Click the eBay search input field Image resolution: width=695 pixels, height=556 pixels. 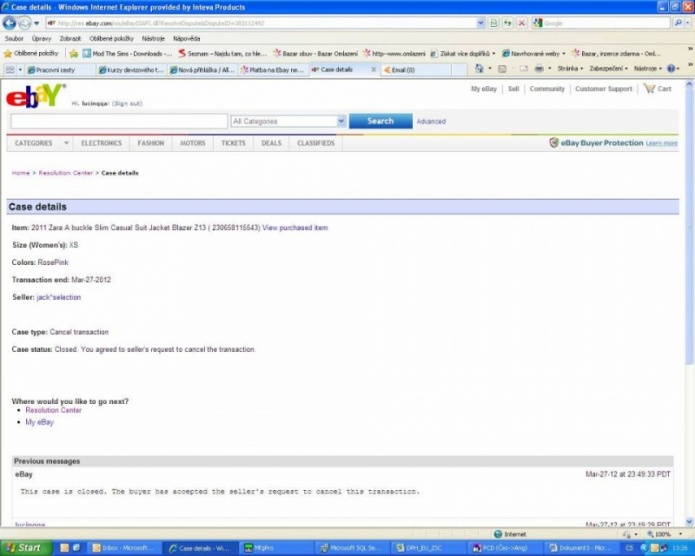(x=118, y=121)
